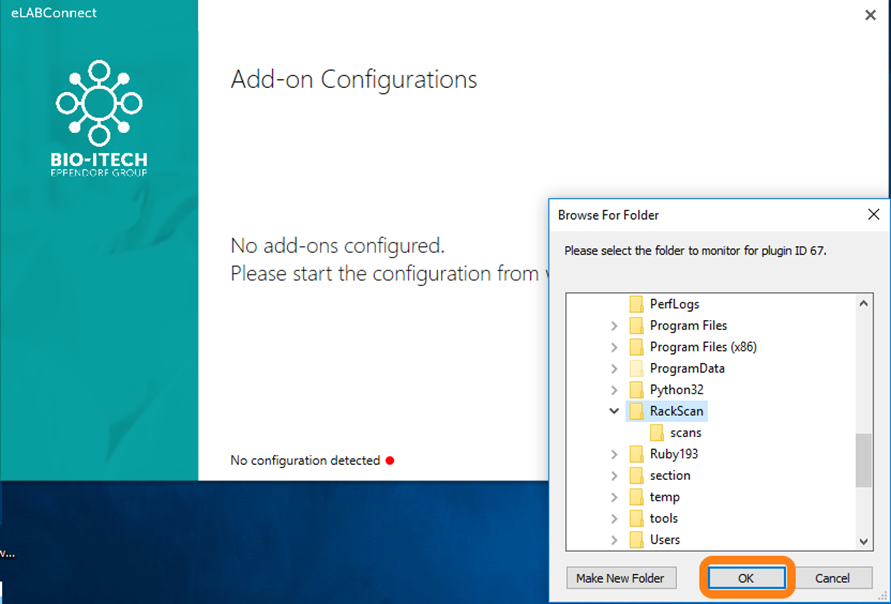Expand the Users folder
The width and height of the screenshot is (891, 604).
(x=614, y=540)
